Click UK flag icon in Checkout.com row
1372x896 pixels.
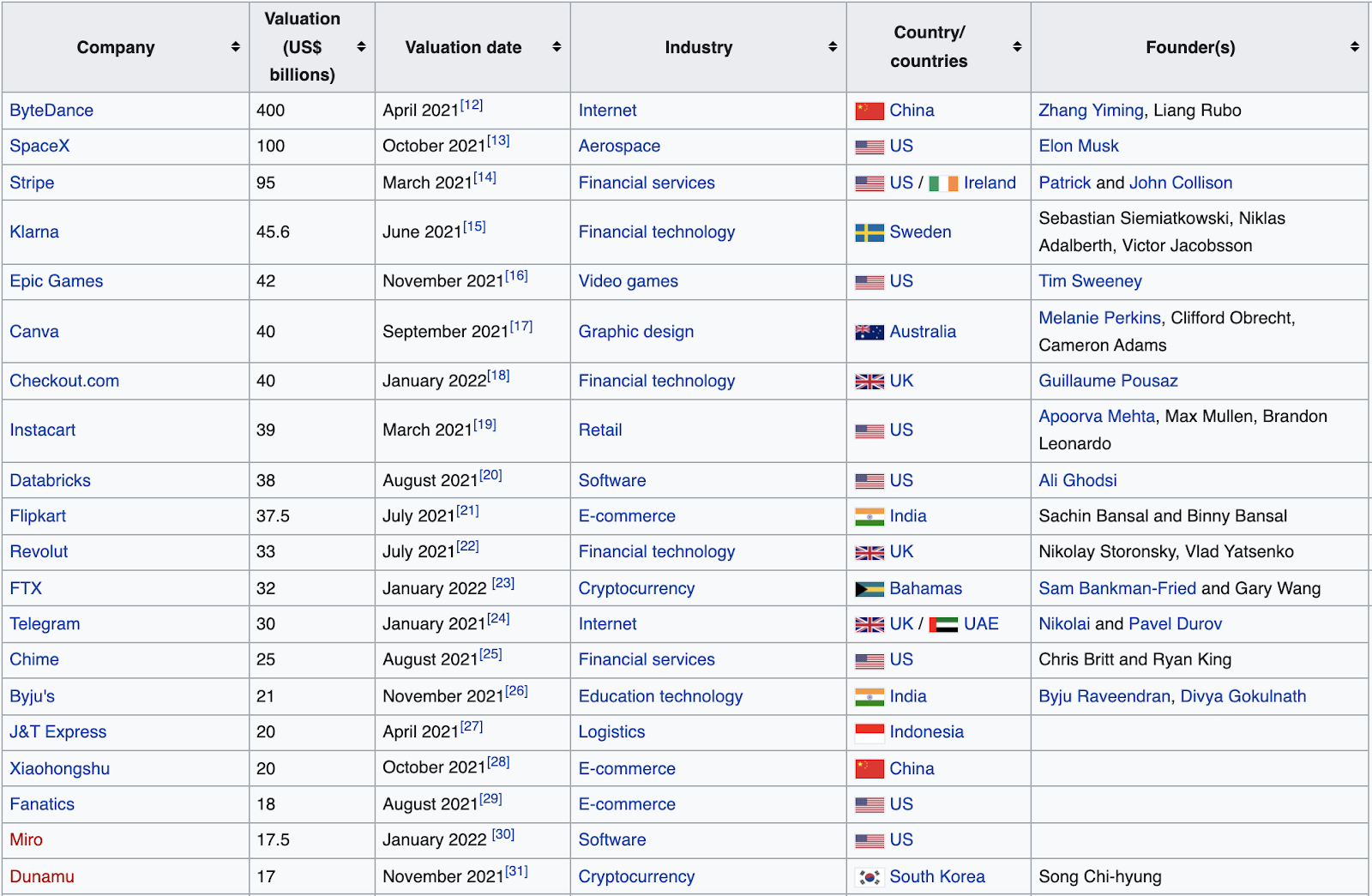870,382
